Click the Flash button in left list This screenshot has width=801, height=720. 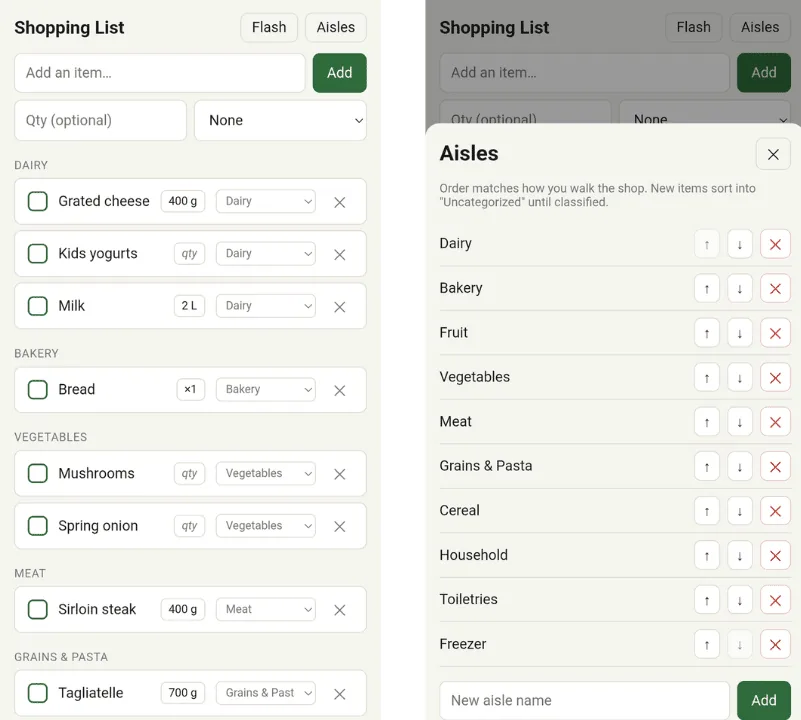click(x=269, y=28)
